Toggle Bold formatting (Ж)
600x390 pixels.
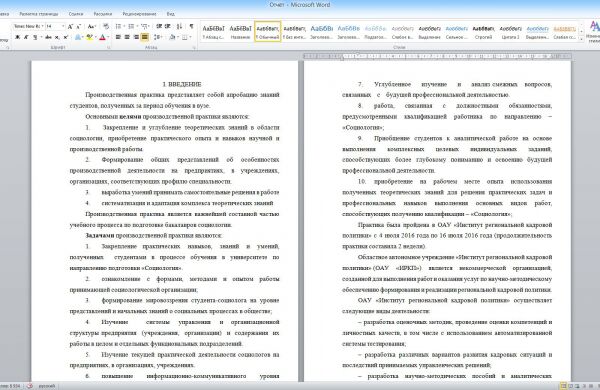[17, 37]
